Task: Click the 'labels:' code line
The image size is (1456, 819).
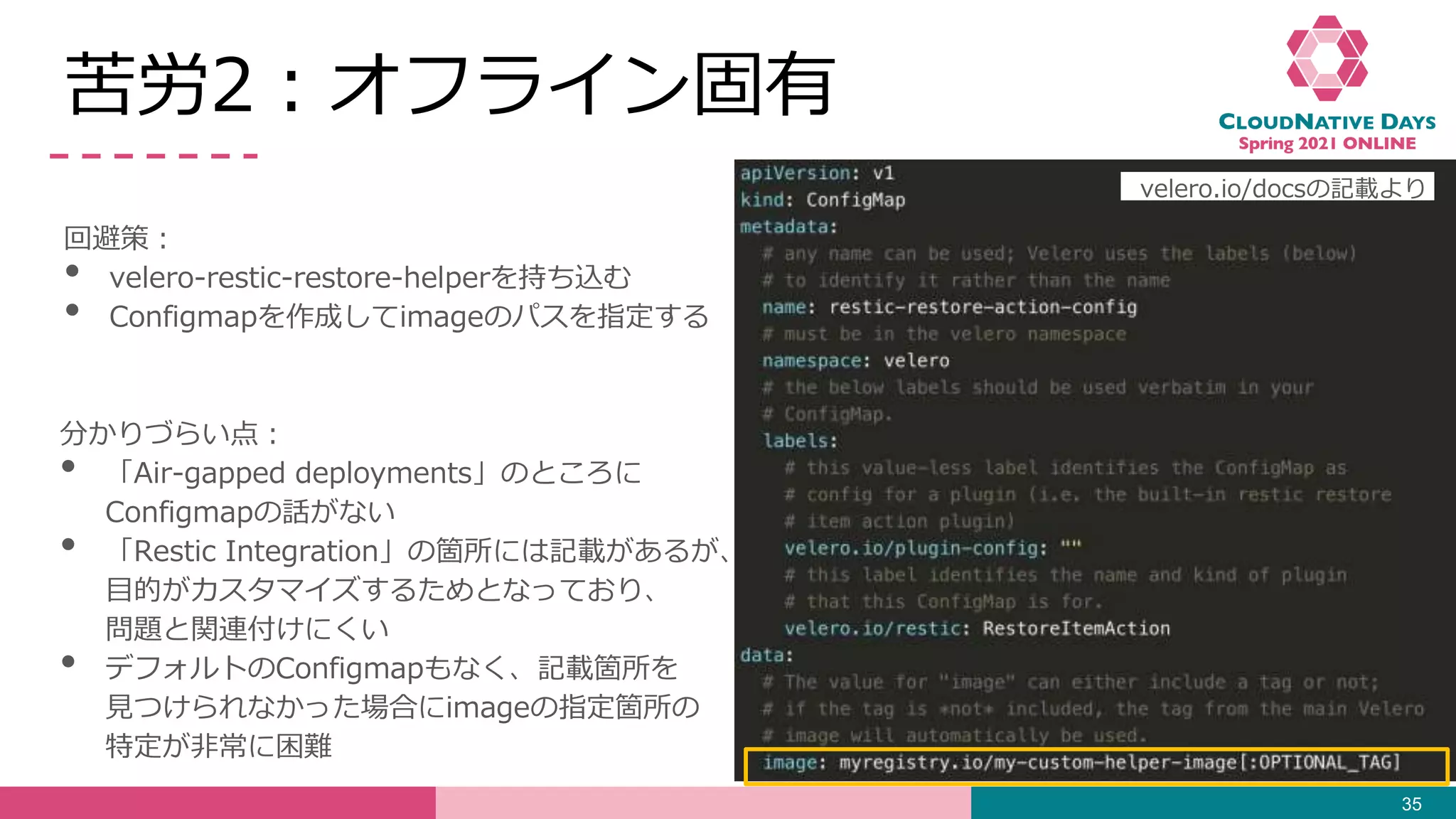Action: pos(800,441)
